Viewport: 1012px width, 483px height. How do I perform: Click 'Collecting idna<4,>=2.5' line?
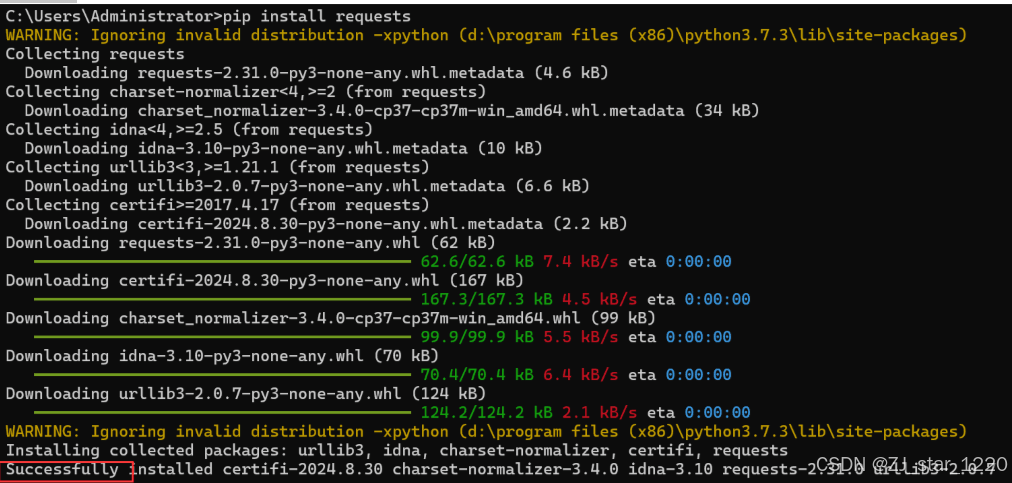coord(189,129)
